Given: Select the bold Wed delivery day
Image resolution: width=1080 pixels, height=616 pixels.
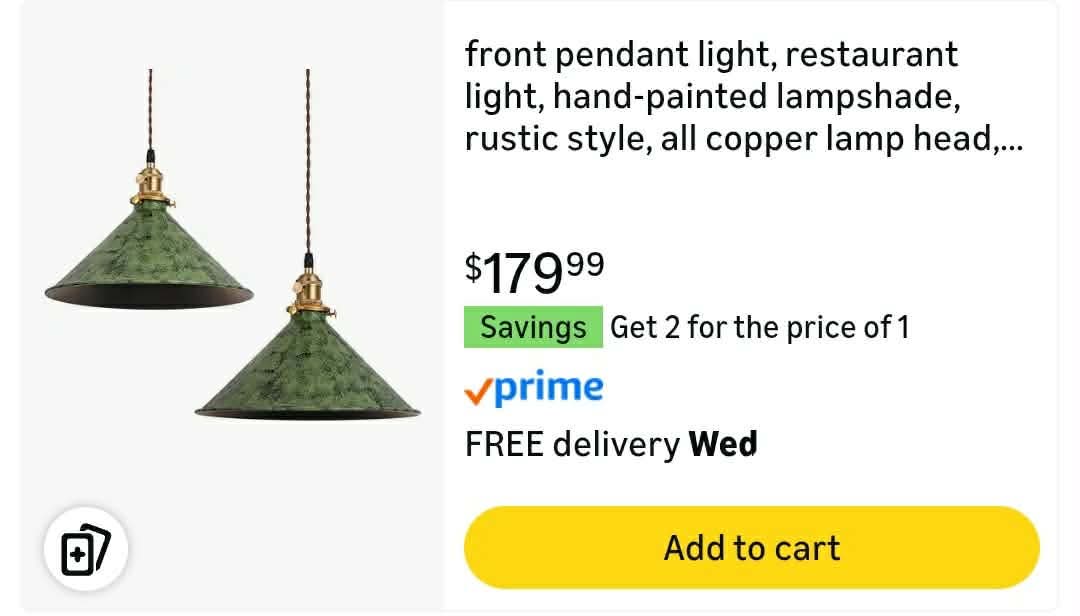Looking at the screenshot, I should click(x=723, y=444).
